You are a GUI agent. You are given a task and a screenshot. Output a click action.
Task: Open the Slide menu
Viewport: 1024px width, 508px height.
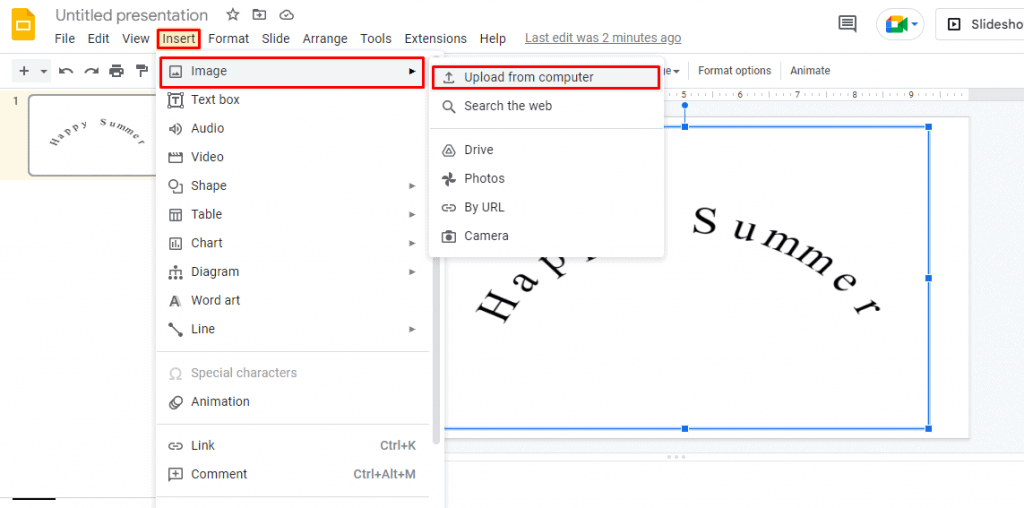[x=276, y=39]
